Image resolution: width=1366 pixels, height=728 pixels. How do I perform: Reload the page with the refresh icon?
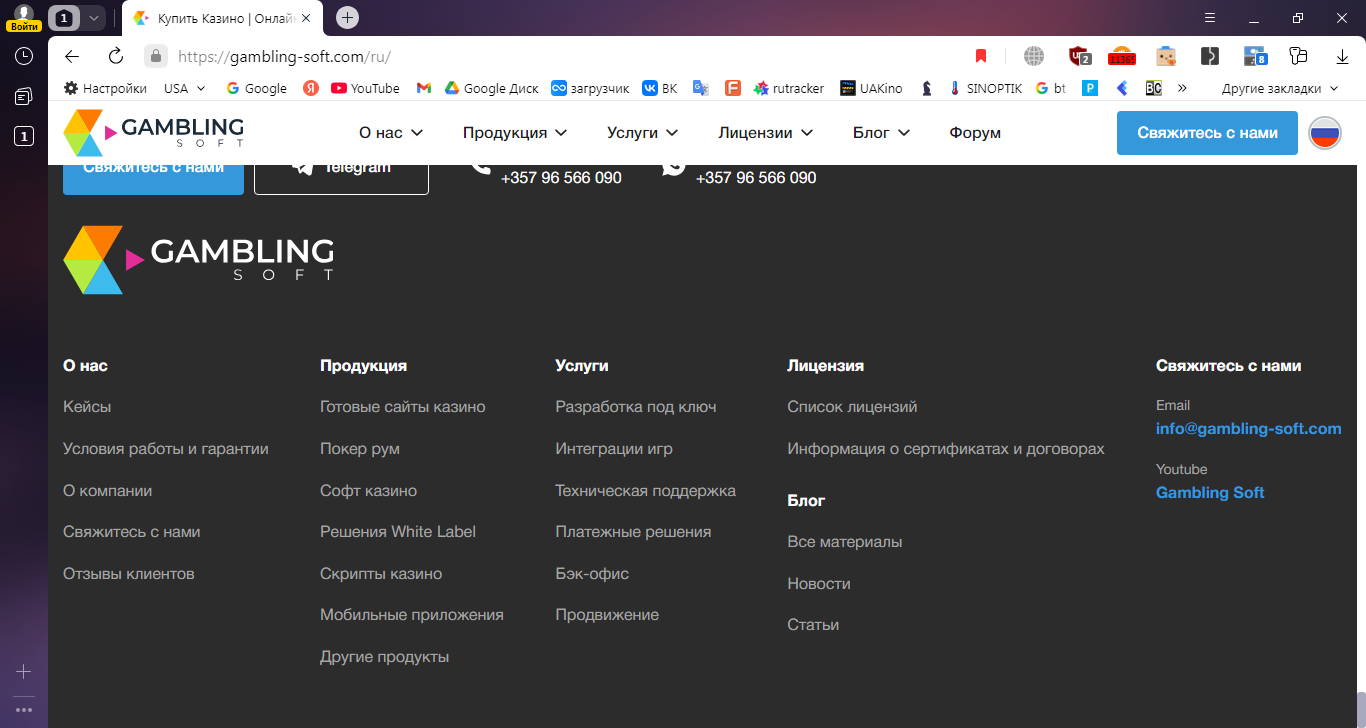pos(116,56)
